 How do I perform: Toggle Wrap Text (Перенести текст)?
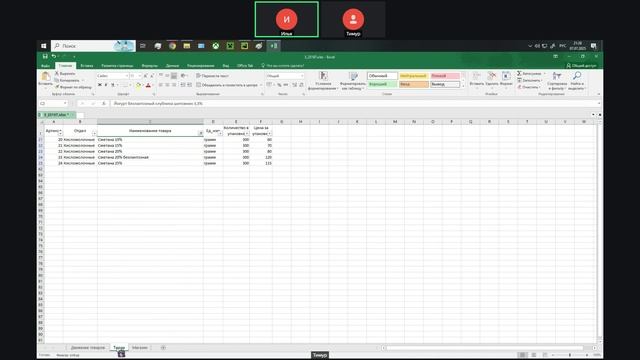(212, 76)
